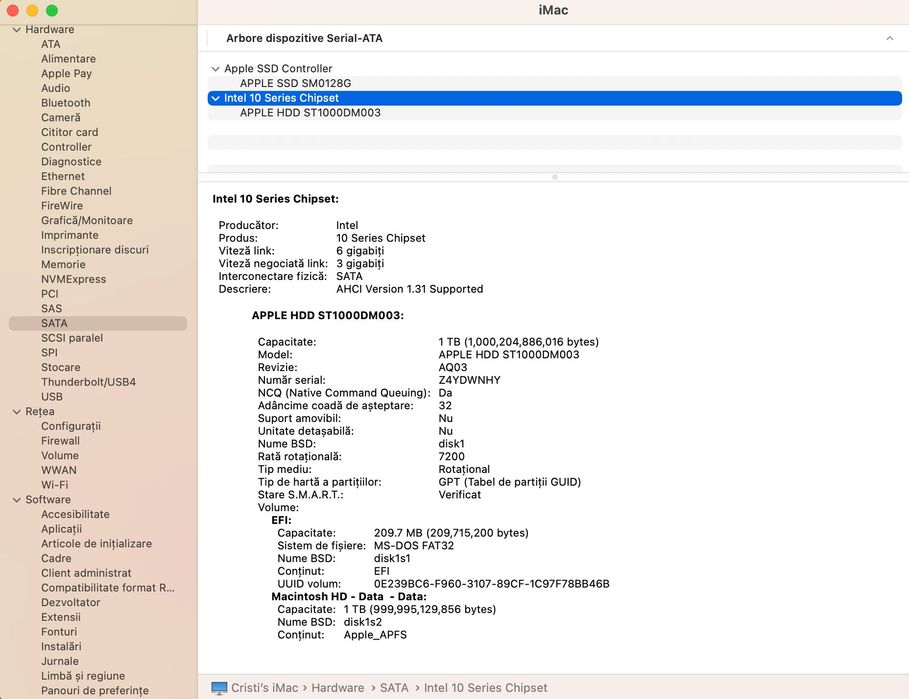Screen dimensions: 909x699
Task: Open Accesibilitate under Software
Action: 75,514
